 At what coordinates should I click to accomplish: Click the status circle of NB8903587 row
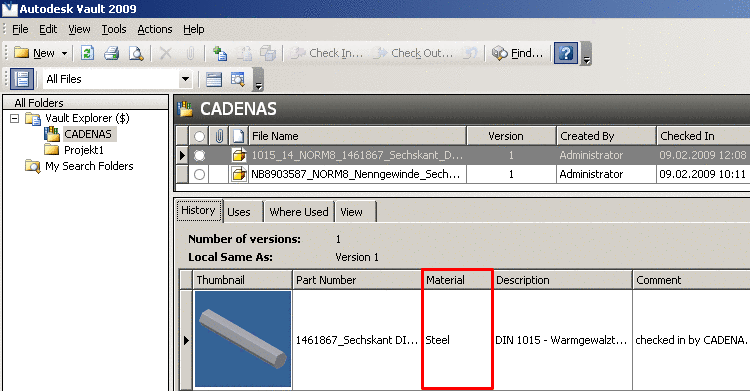pyautogui.click(x=199, y=174)
